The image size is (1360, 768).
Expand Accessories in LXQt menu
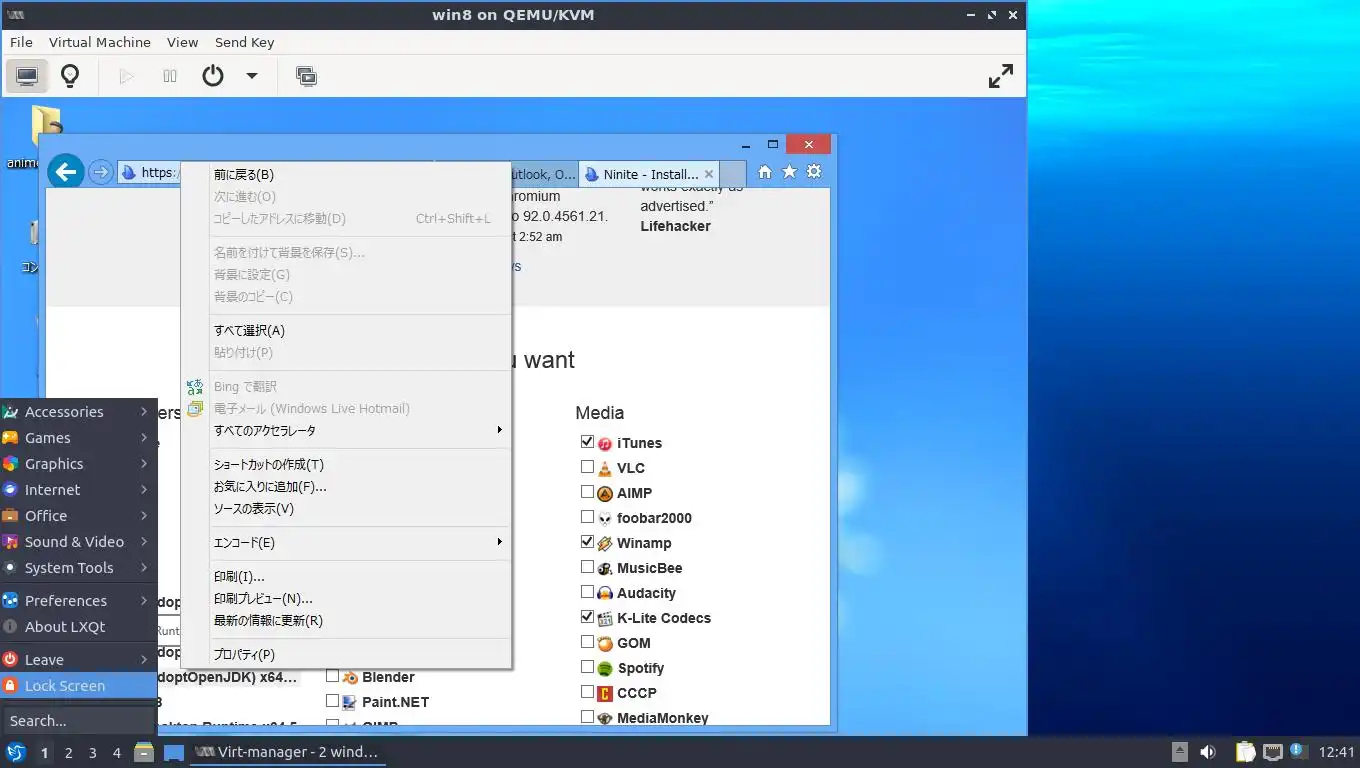coord(78,412)
